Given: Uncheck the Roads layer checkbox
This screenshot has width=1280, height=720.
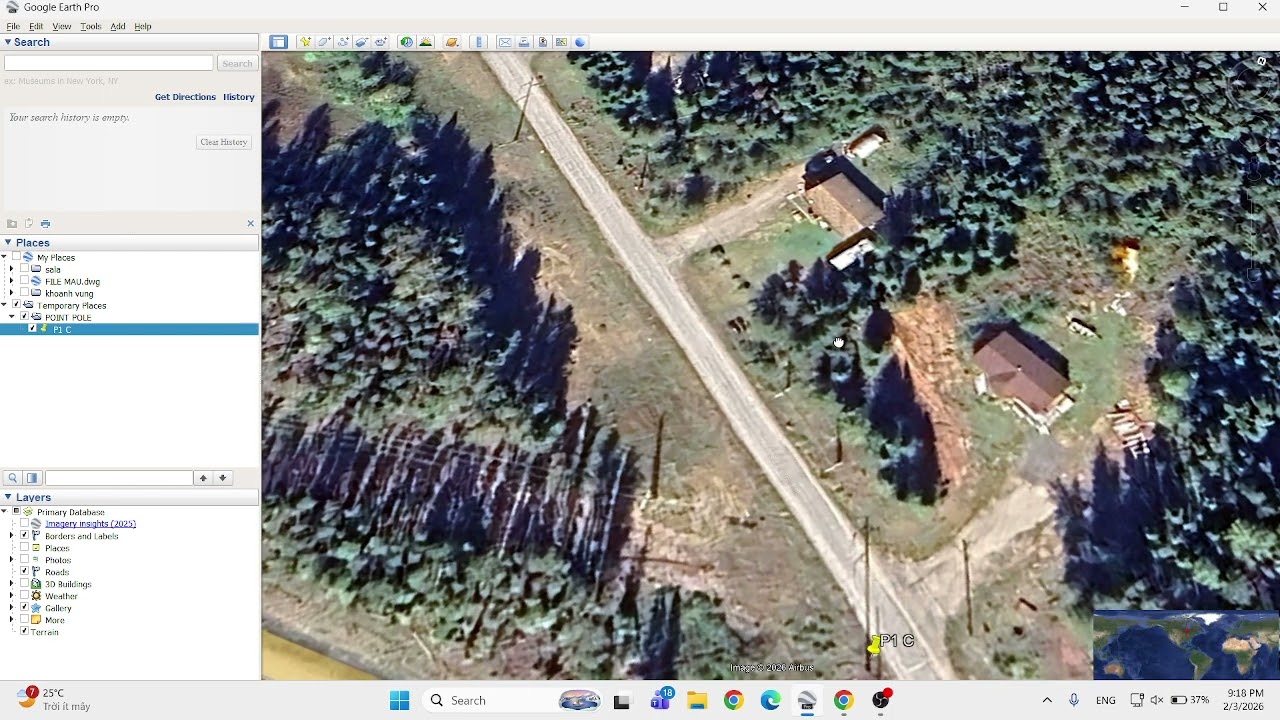Looking at the screenshot, I should pyautogui.click(x=24, y=572).
